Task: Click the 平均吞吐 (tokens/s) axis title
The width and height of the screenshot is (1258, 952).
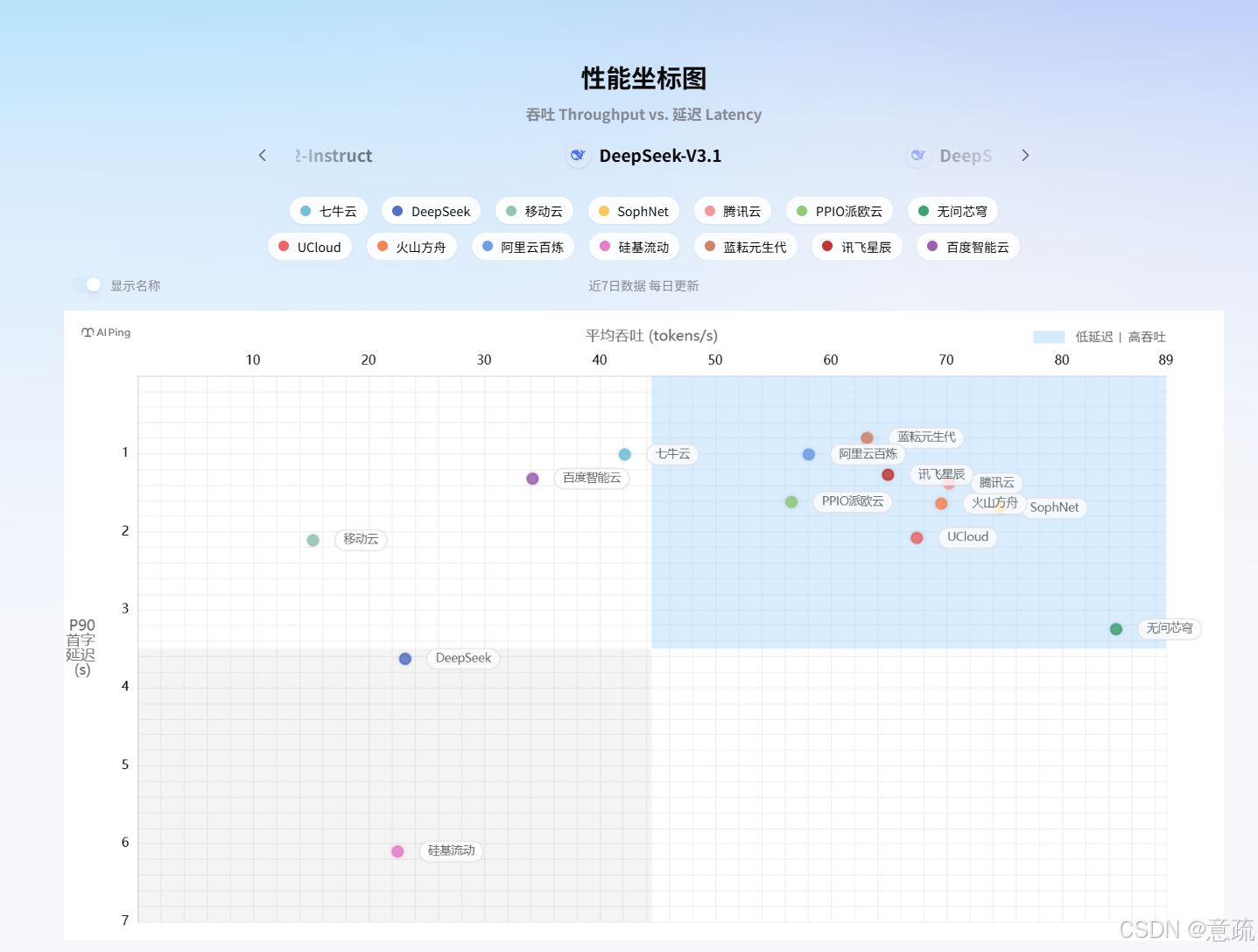Action: tap(651, 336)
